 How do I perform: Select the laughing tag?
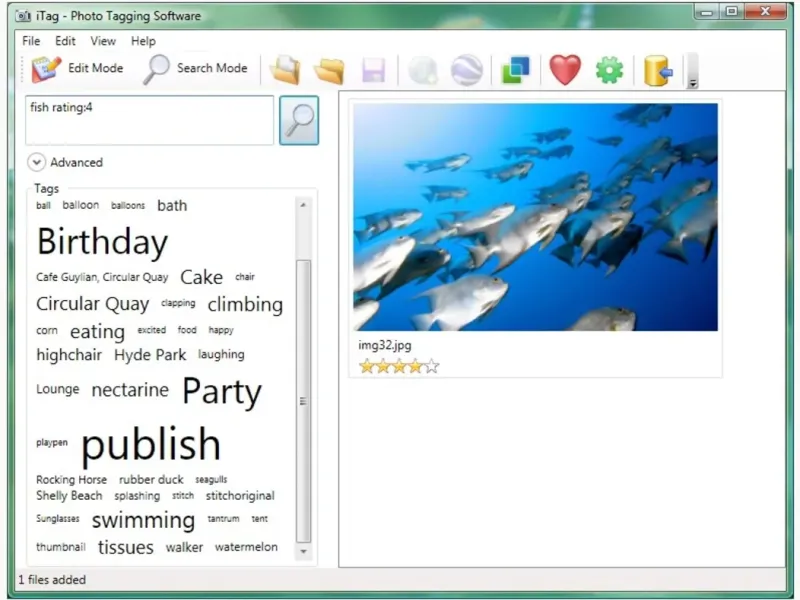(x=221, y=355)
